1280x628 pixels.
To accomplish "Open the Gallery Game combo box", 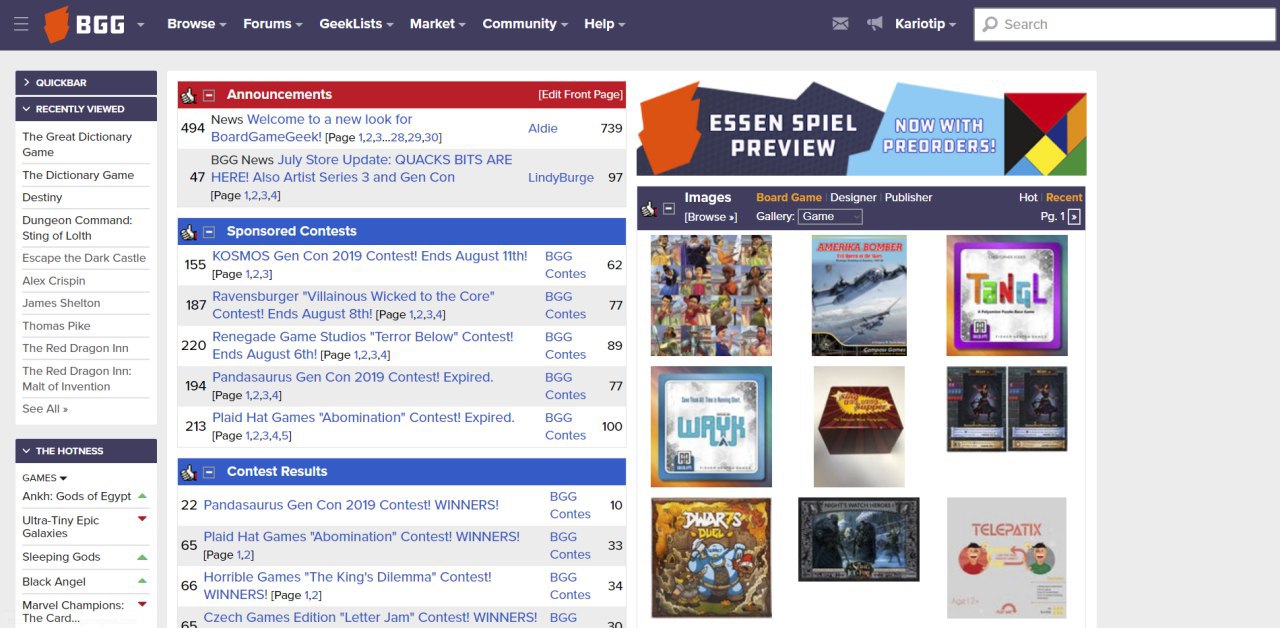I will coord(830,216).
